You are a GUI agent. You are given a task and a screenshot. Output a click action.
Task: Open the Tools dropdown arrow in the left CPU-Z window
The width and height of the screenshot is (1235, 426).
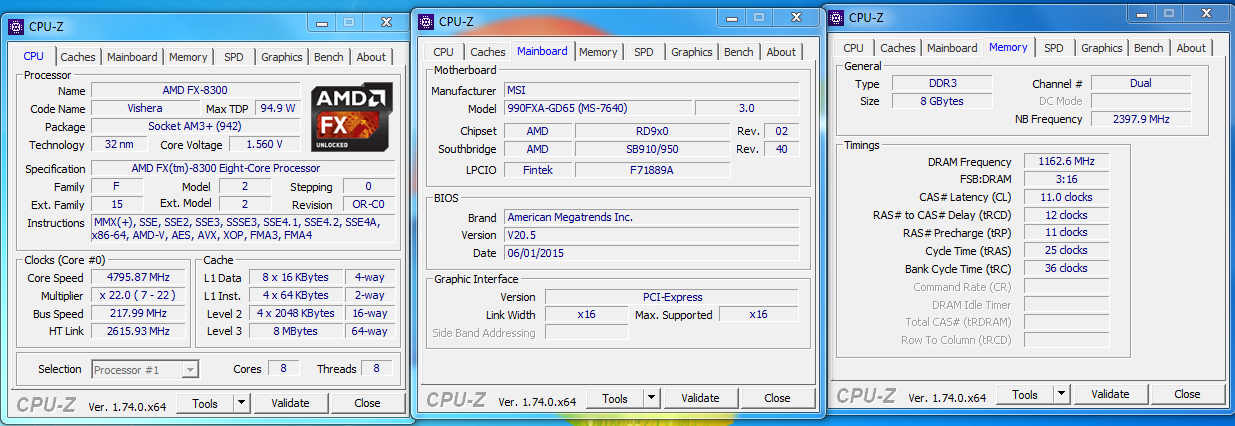pos(241,403)
